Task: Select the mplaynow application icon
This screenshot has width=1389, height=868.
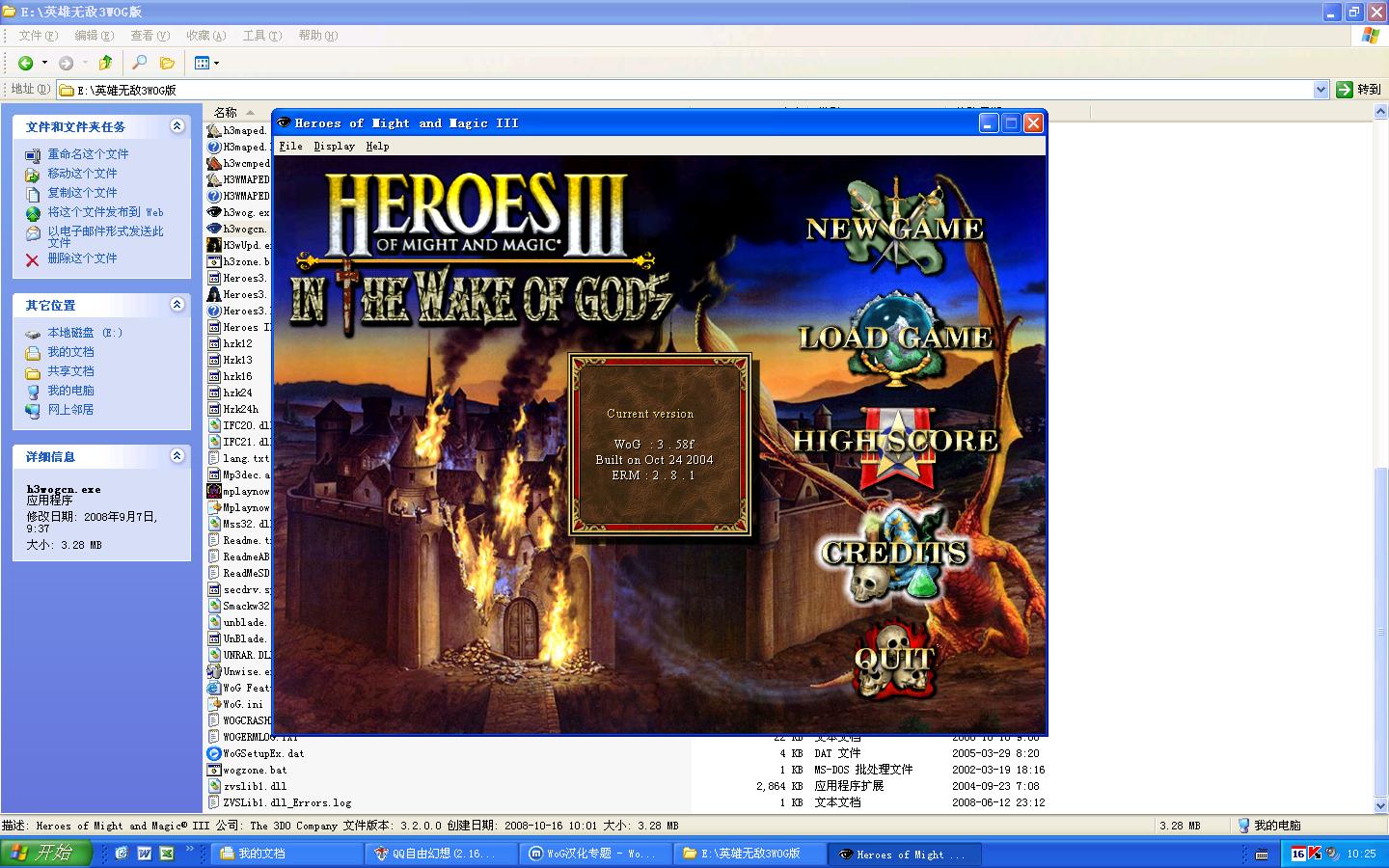Action: pyautogui.click(x=214, y=491)
